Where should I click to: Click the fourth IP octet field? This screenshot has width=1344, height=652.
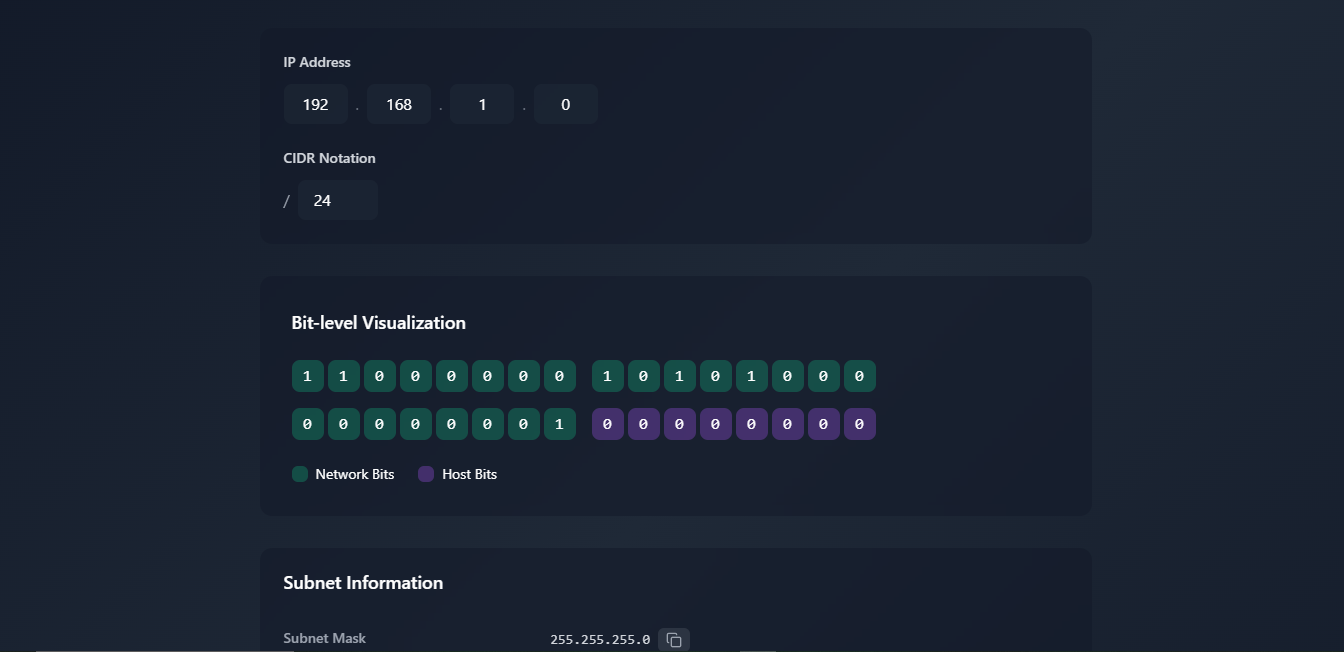[x=566, y=104]
